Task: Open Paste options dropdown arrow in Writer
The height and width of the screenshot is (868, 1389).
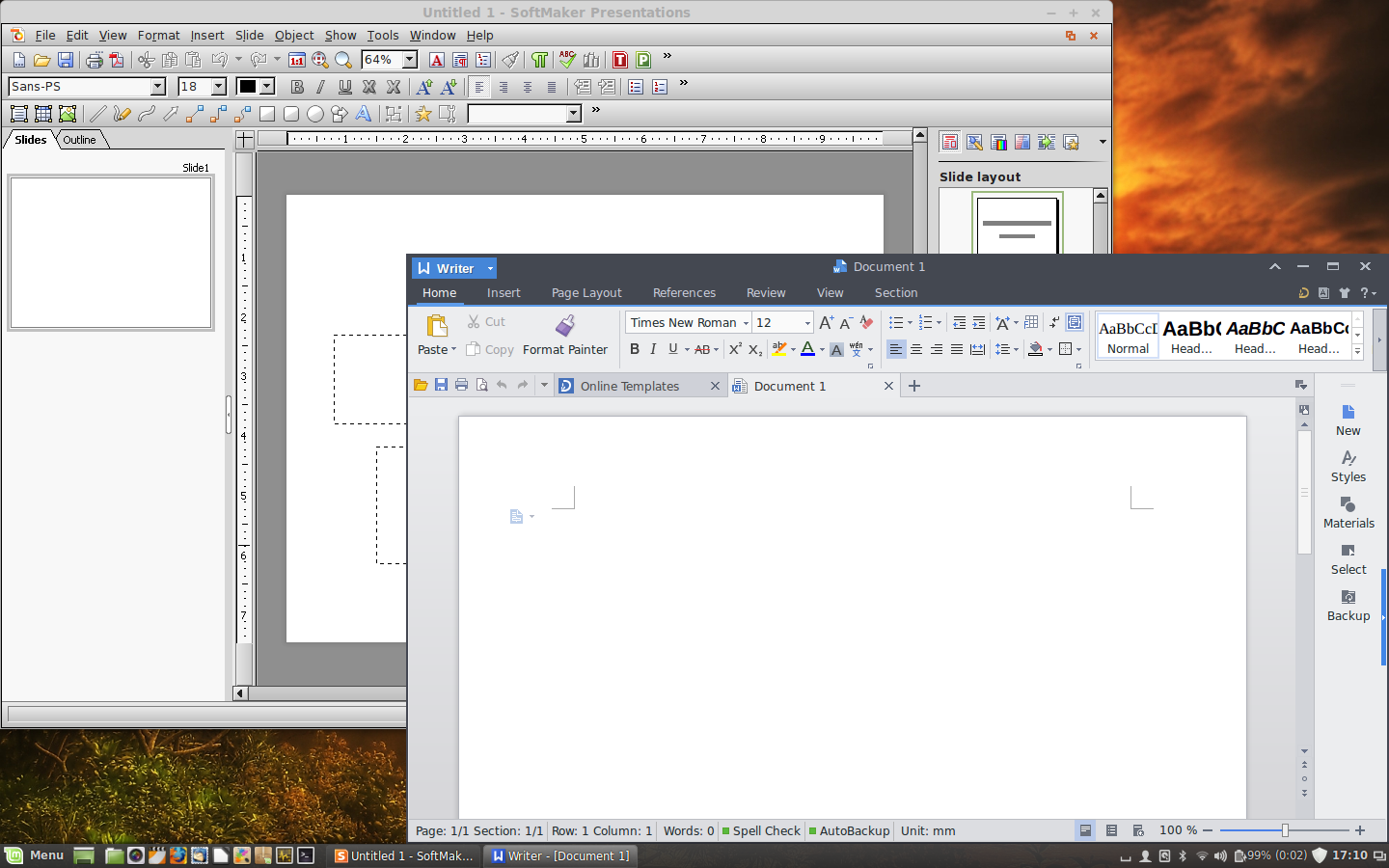Action: tap(453, 349)
